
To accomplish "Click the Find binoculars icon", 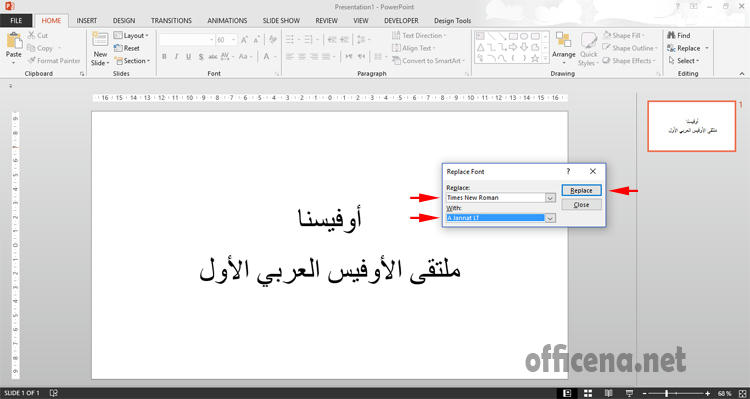I will click(671, 35).
